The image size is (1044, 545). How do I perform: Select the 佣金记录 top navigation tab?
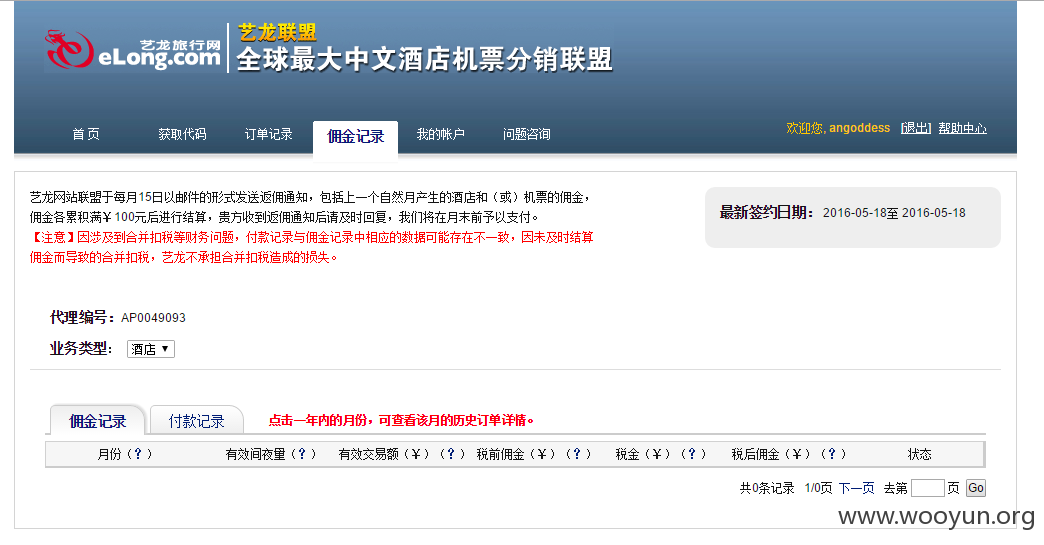pyautogui.click(x=356, y=137)
